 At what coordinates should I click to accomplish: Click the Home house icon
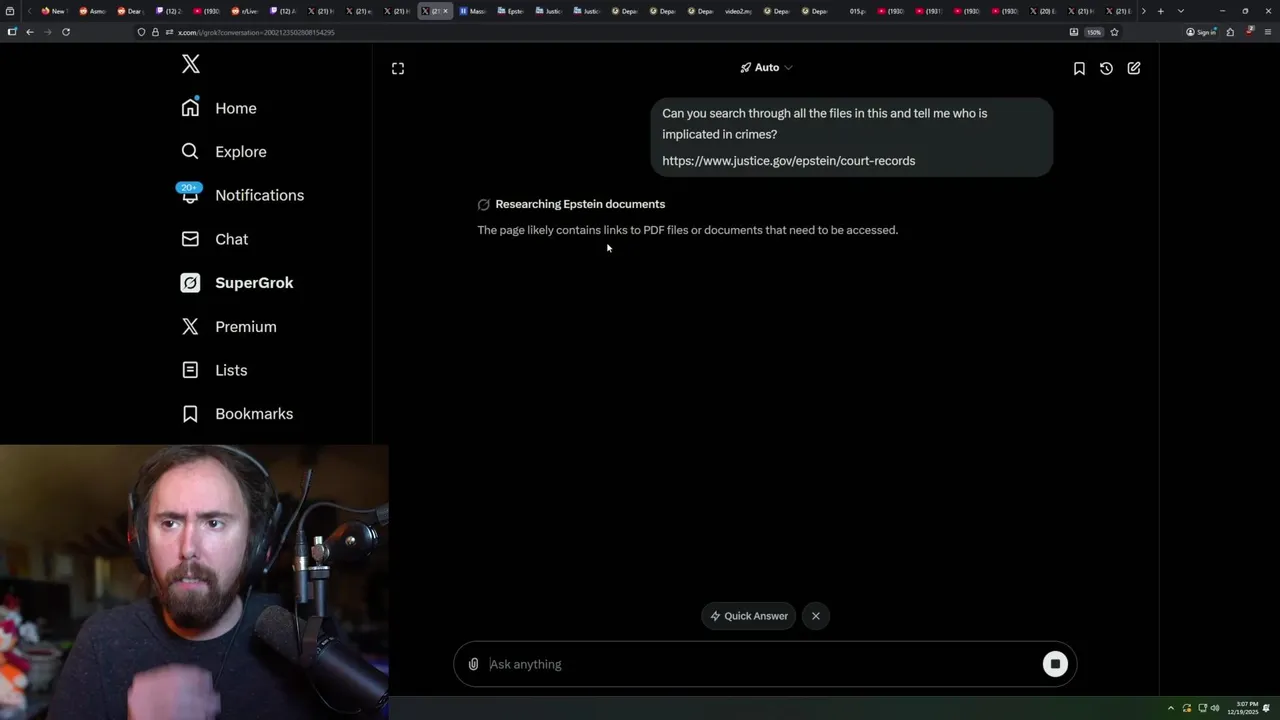pyautogui.click(x=190, y=108)
